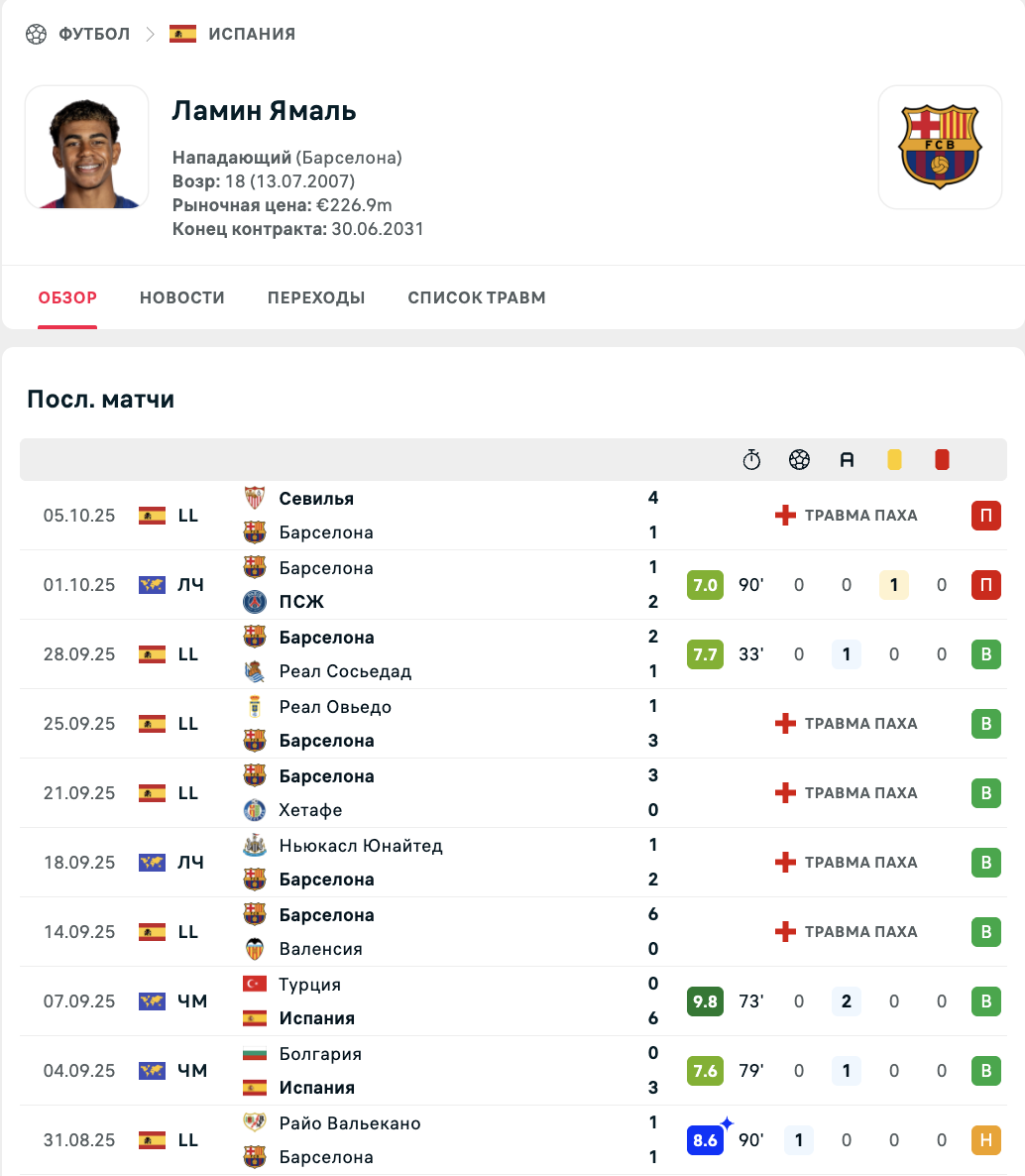Click the 9.8 rating badge

(705, 1001)
